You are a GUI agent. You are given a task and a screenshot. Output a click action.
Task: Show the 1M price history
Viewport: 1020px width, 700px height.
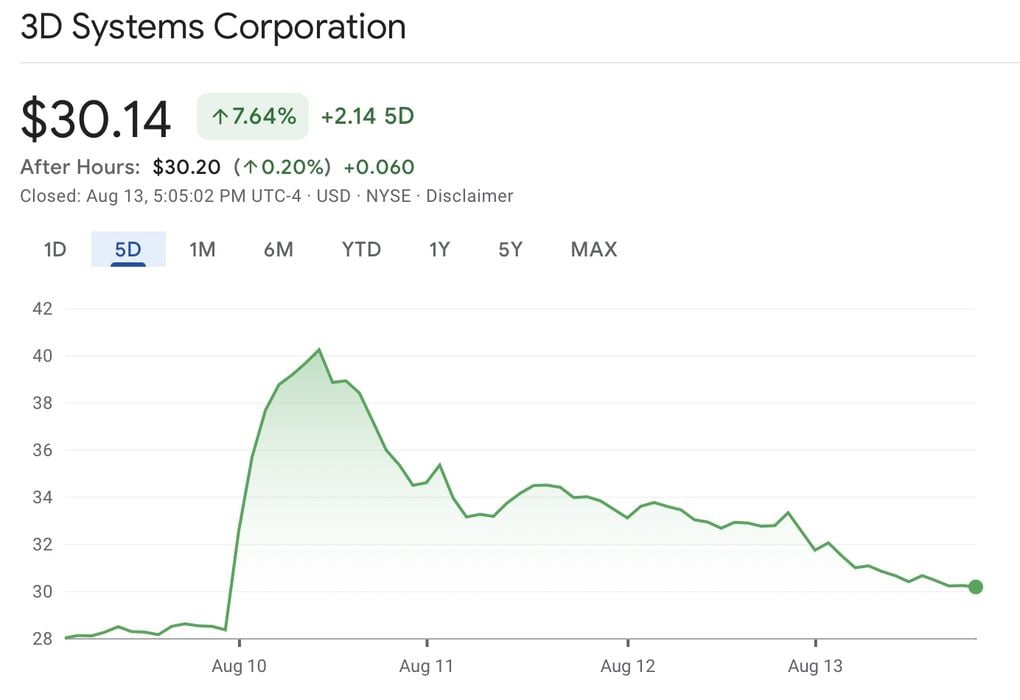203,249
